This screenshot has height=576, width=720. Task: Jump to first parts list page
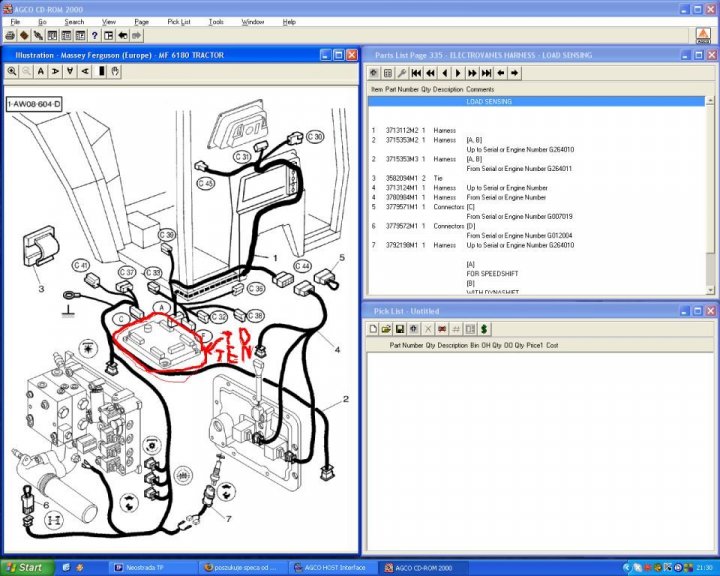click(x=416, y=73)
